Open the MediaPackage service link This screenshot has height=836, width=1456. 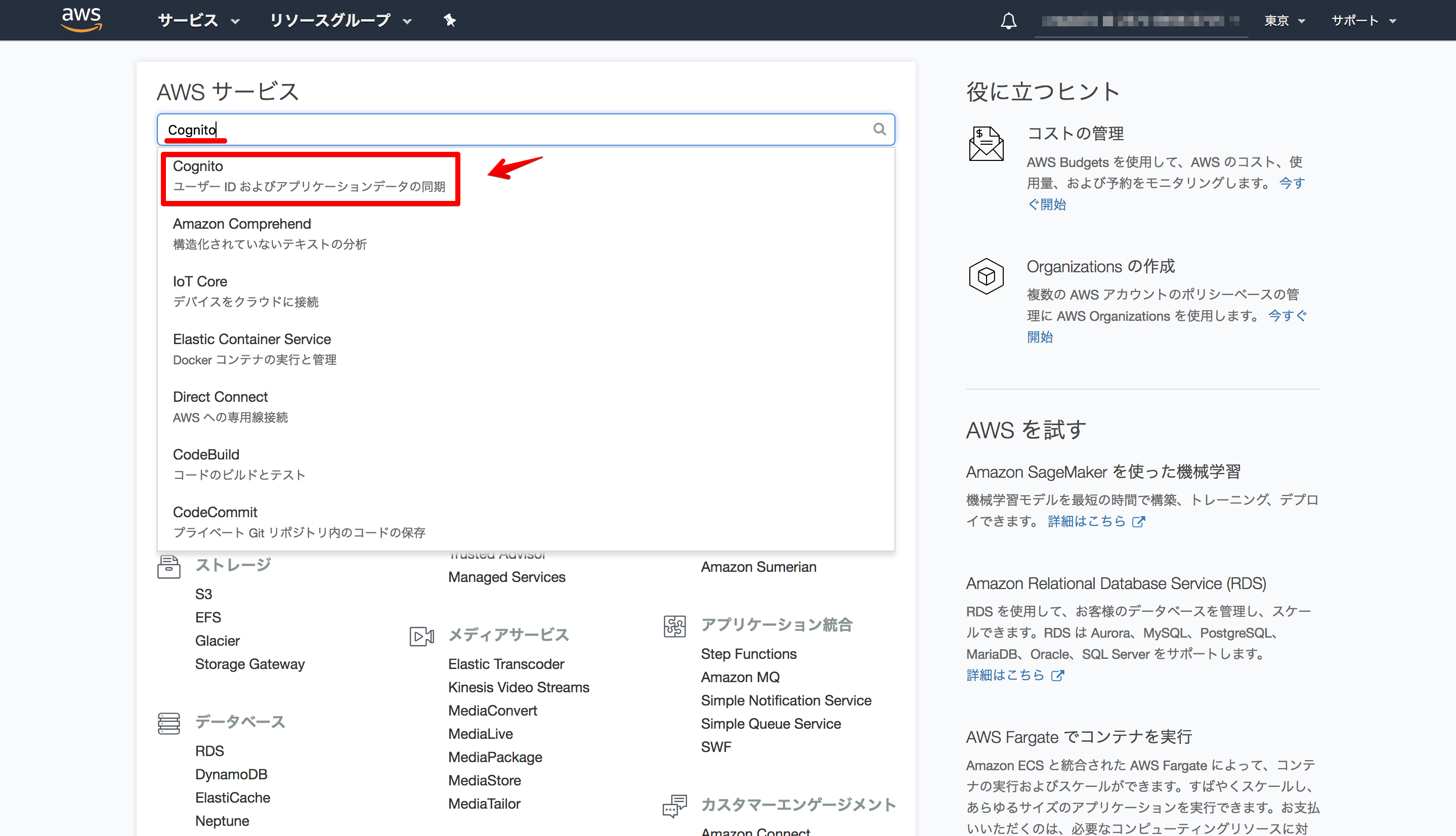(495, 758)
